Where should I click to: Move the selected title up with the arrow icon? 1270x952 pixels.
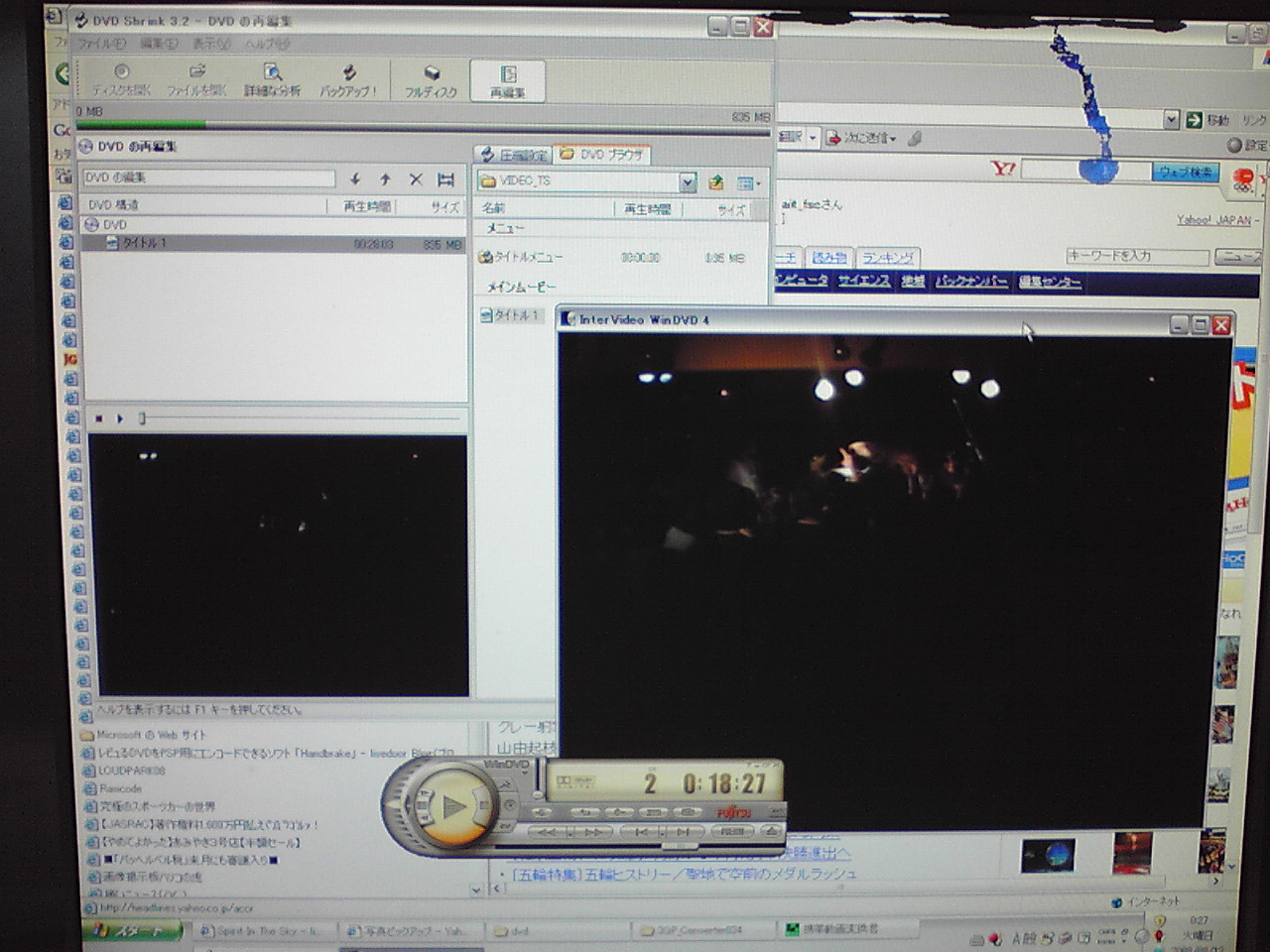tap(385, 179)
